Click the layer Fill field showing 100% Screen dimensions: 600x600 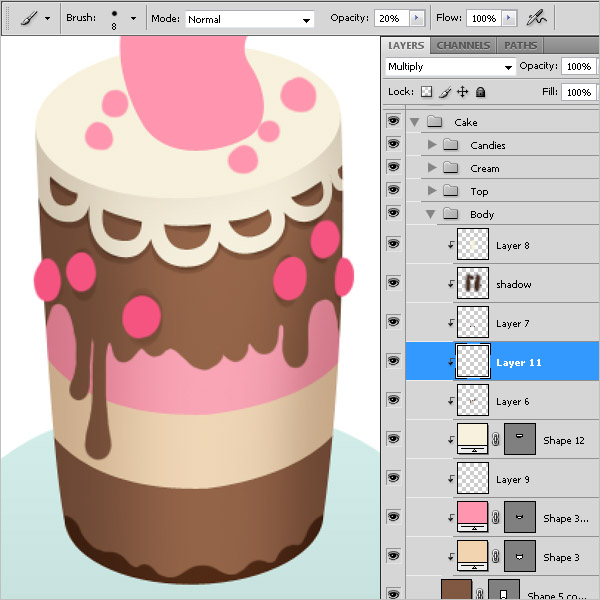[579, 92]
